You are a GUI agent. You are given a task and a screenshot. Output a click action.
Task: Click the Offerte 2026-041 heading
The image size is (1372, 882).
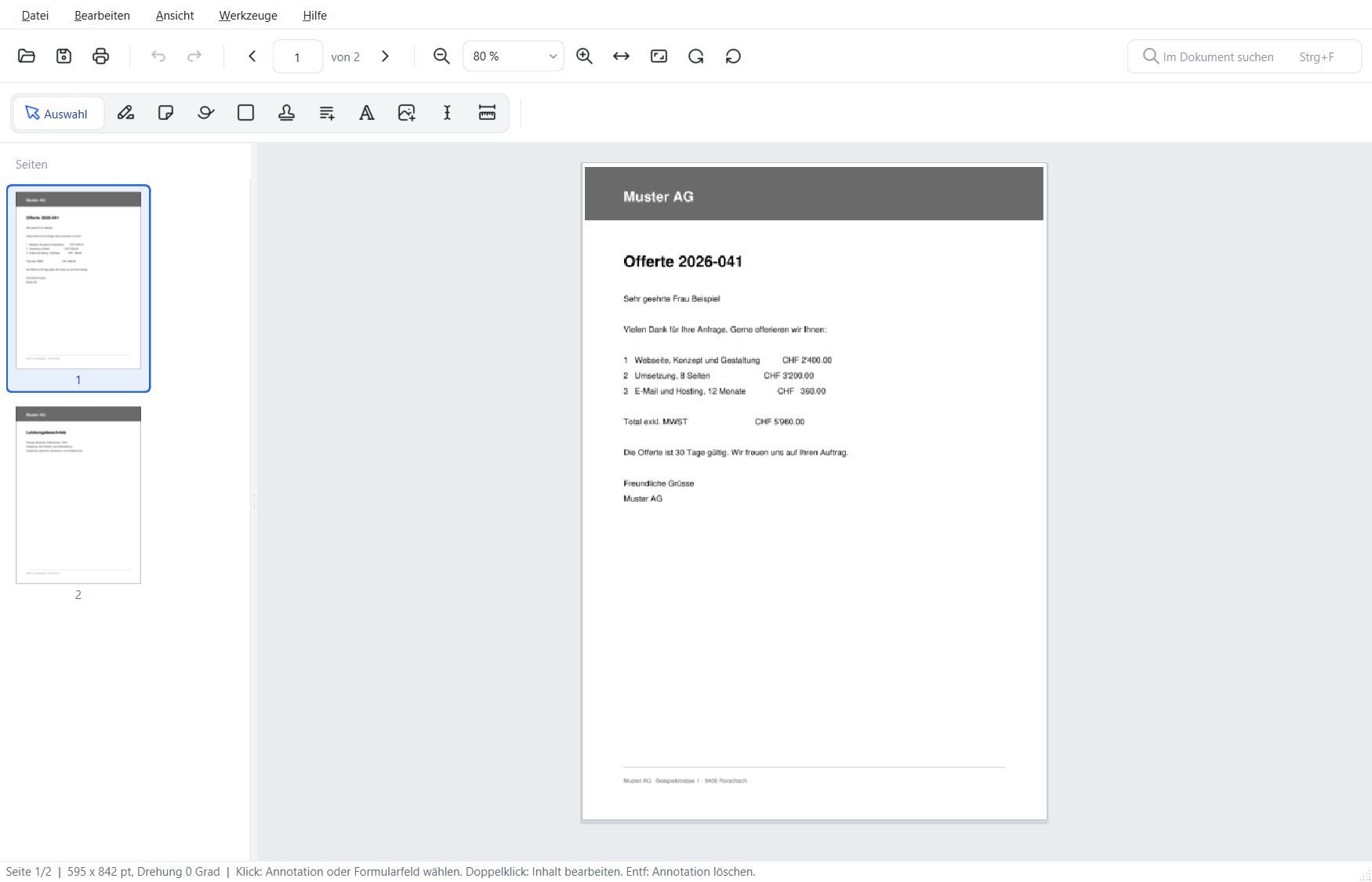coord(682,262)
